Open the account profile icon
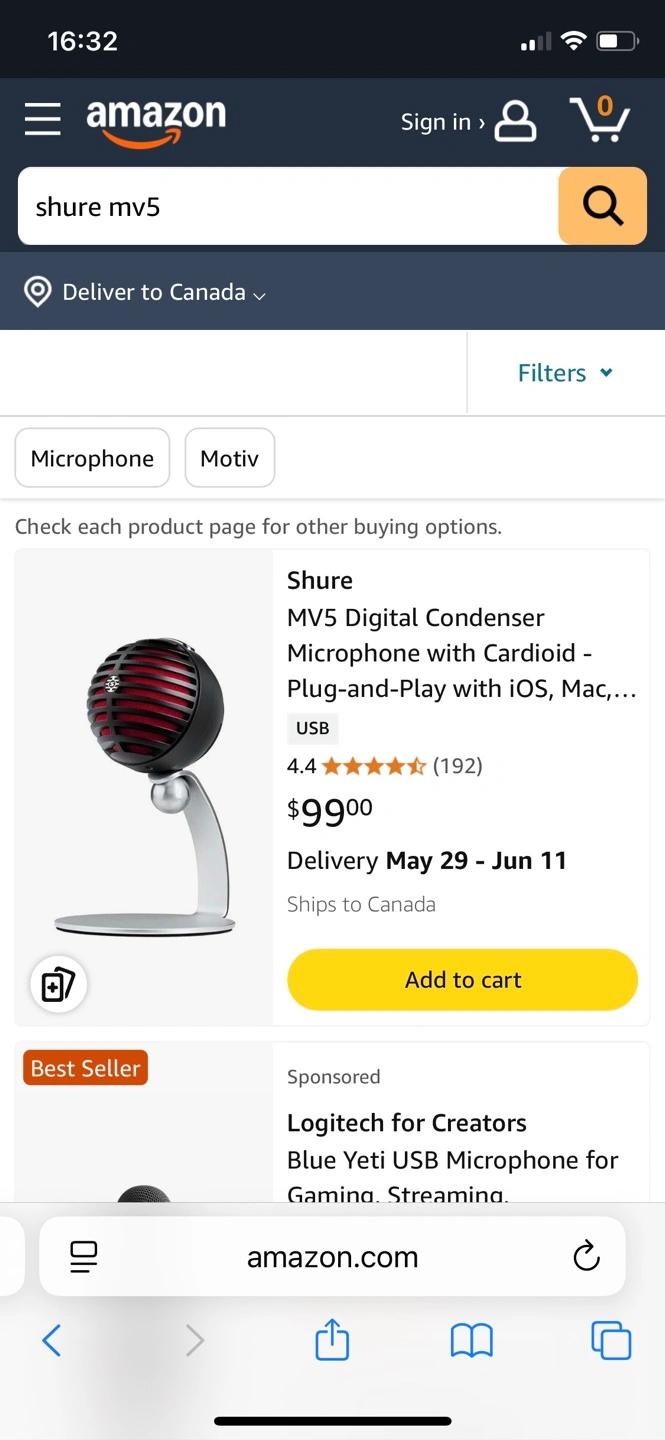The height and width of the screenshot is (1440, 665). [x=515, y=121]
